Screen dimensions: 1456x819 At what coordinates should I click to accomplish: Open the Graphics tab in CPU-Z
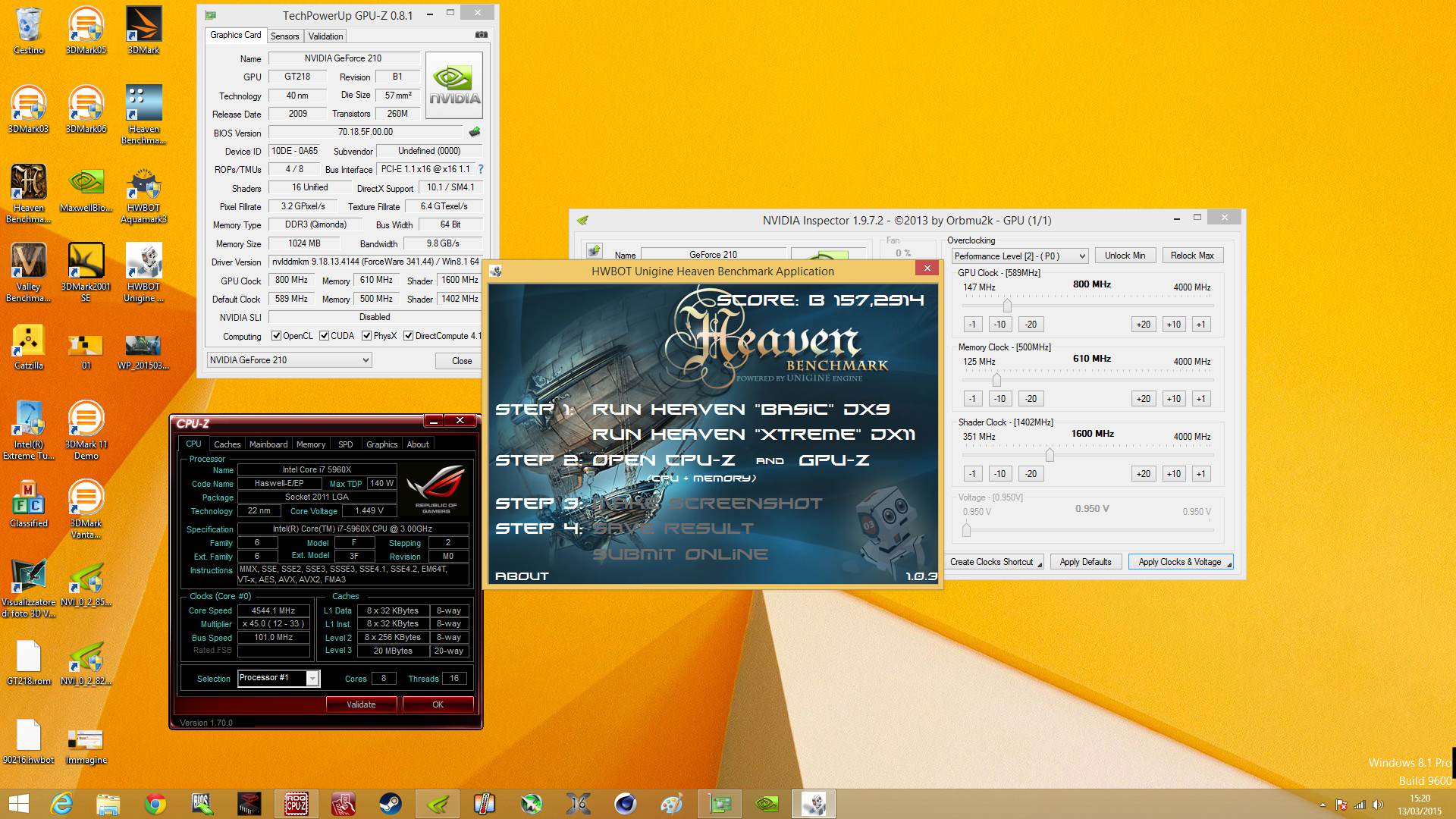pos(381,444)
